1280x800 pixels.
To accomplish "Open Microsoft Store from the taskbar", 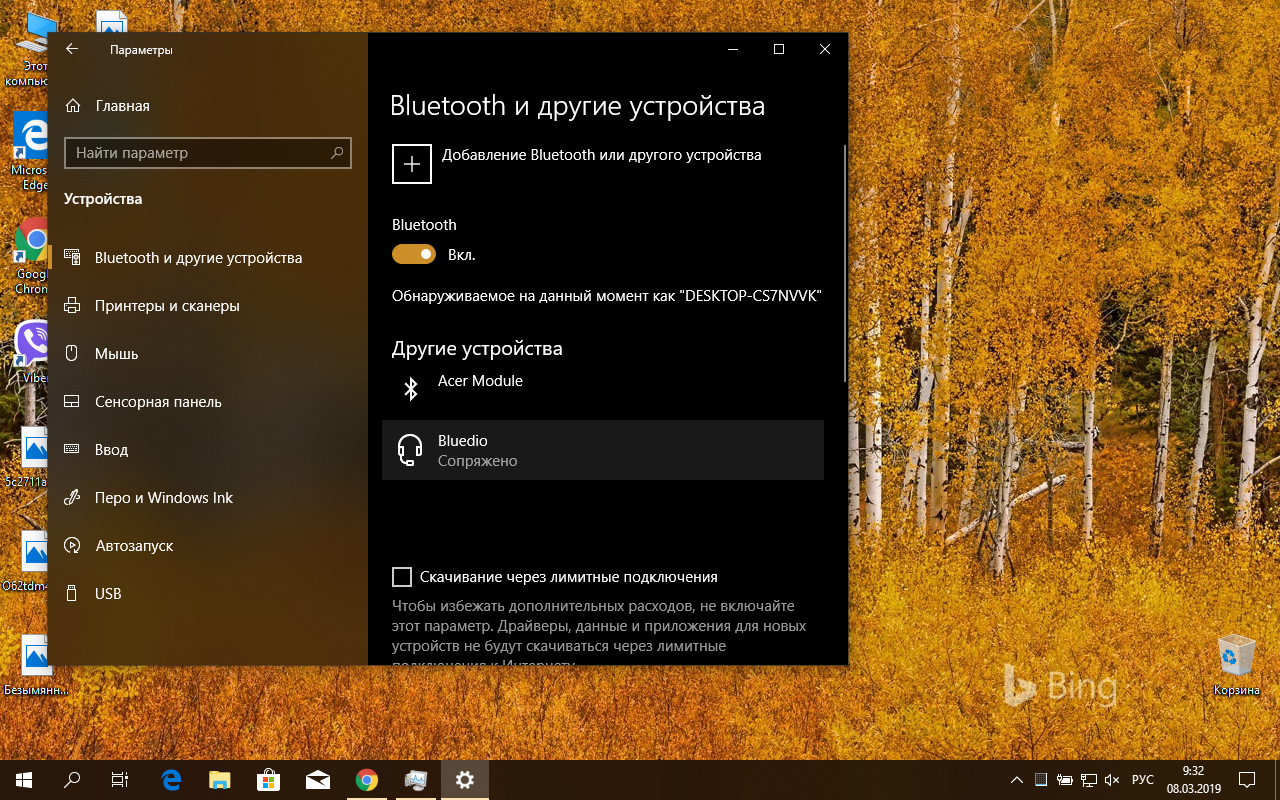I will pyautogui.click(x=269, y=780).
